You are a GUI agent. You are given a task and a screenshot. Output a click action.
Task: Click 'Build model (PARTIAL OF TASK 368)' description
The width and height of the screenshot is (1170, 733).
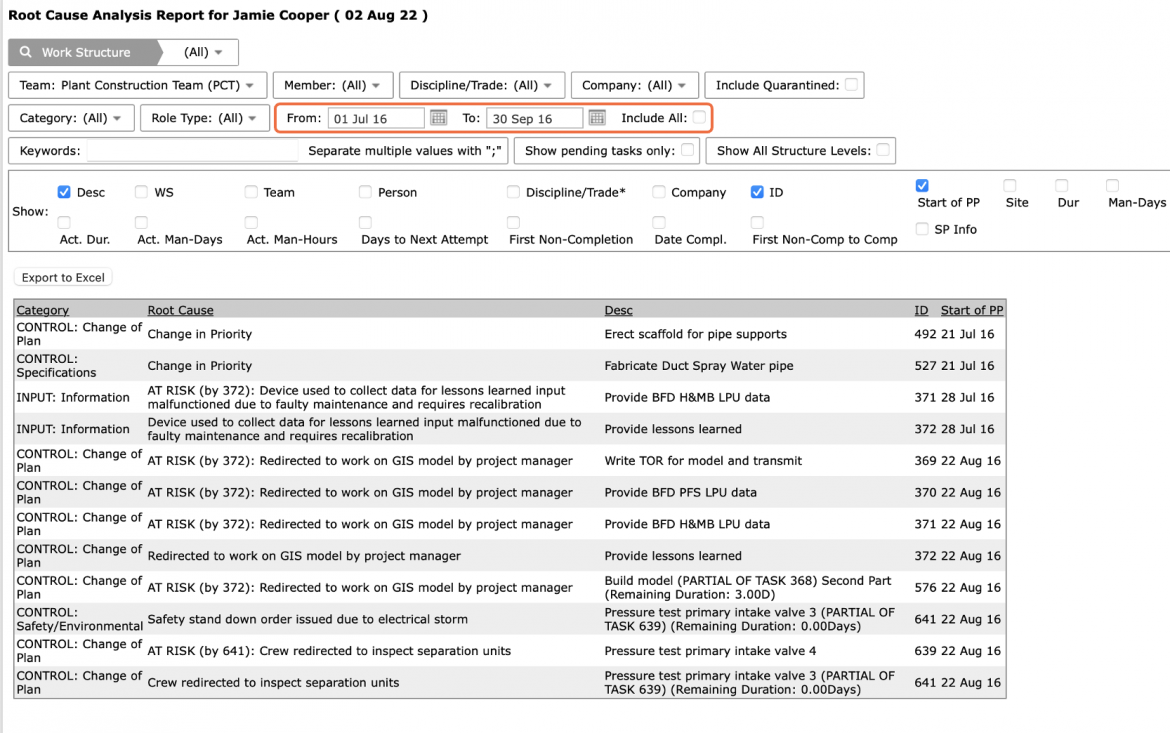pos(748,587)
